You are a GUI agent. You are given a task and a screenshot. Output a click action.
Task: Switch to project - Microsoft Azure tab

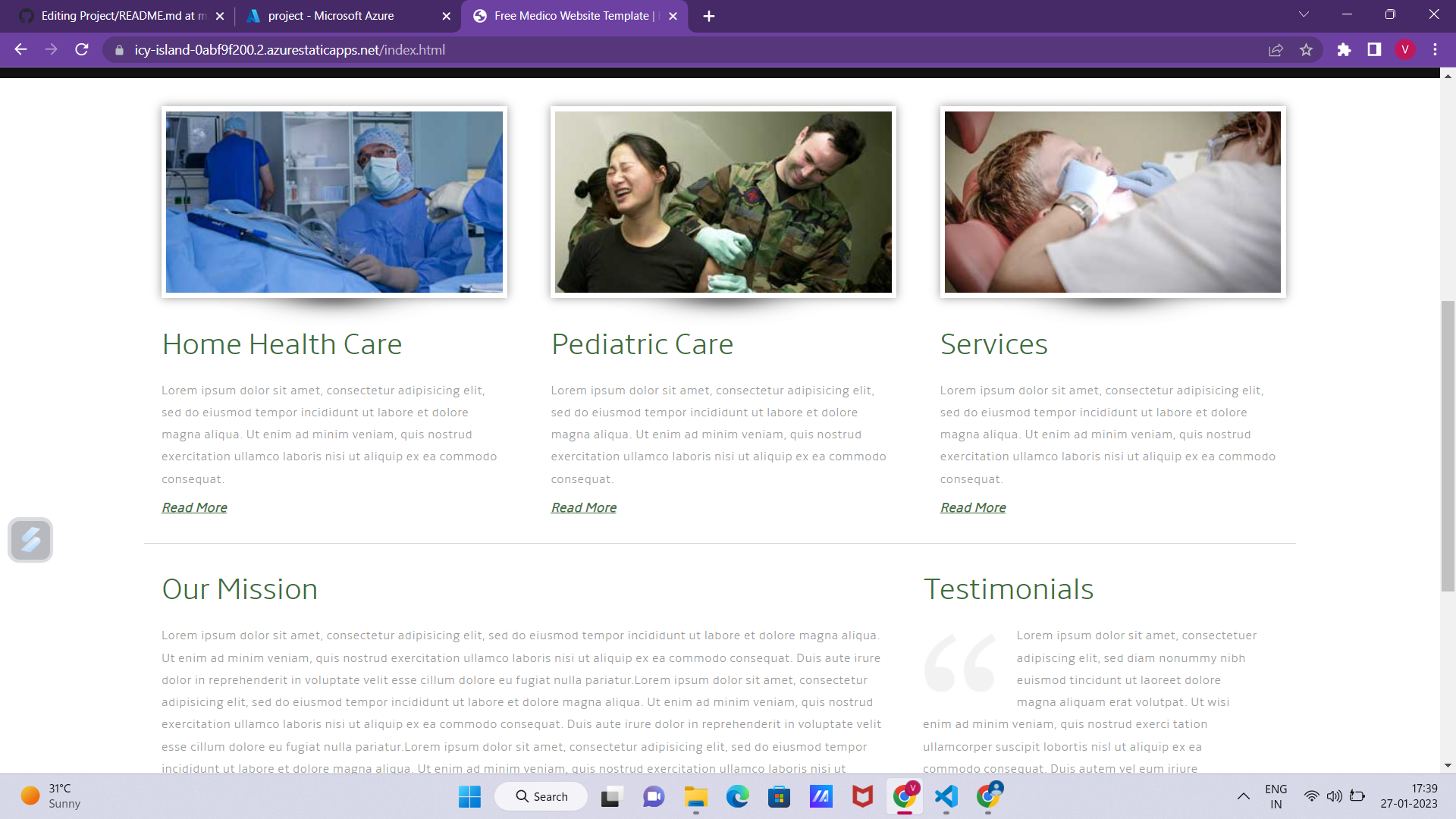331,16
